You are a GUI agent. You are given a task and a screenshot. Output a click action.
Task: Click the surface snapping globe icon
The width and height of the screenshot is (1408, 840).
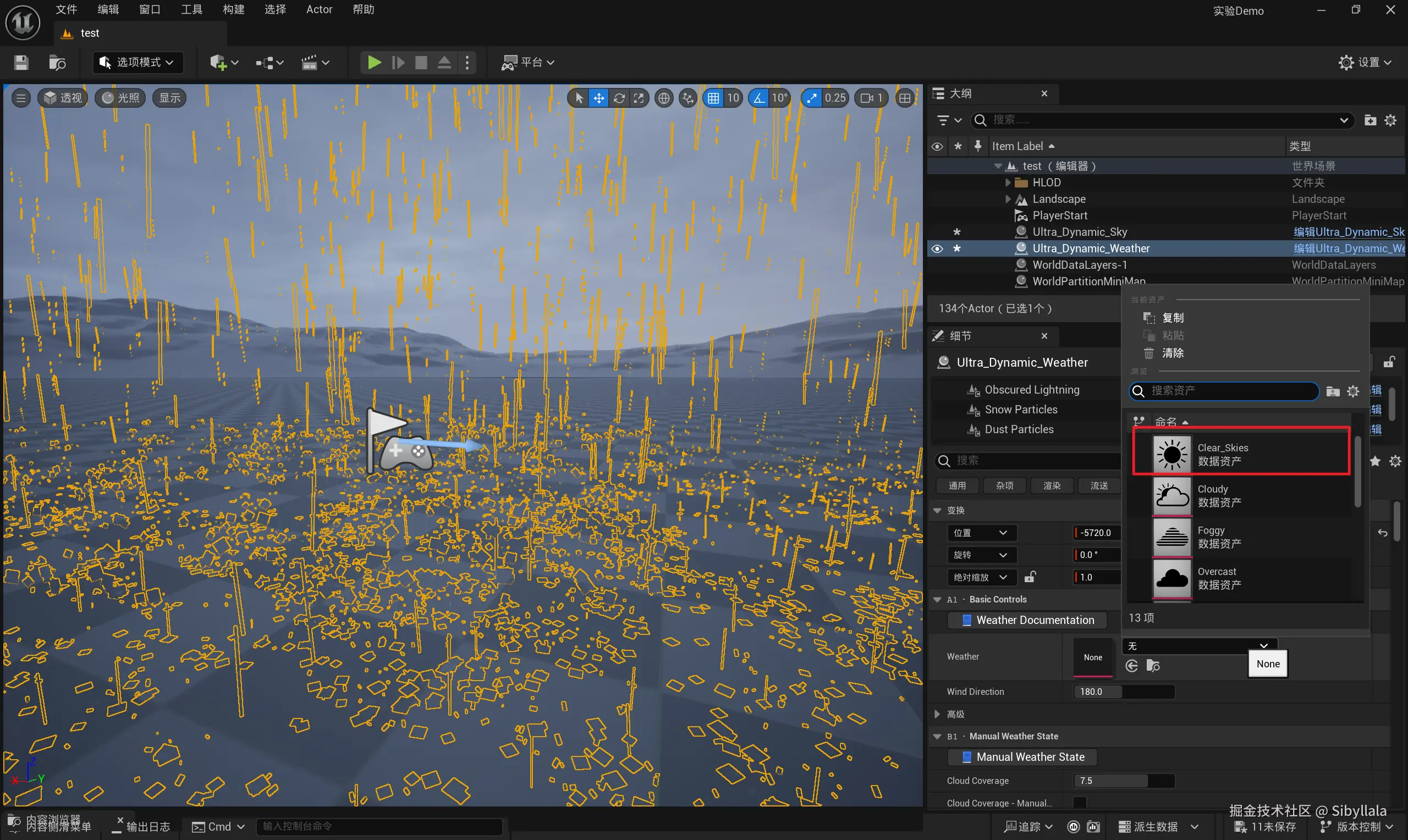pyautogui.click(x=663, y=98)
